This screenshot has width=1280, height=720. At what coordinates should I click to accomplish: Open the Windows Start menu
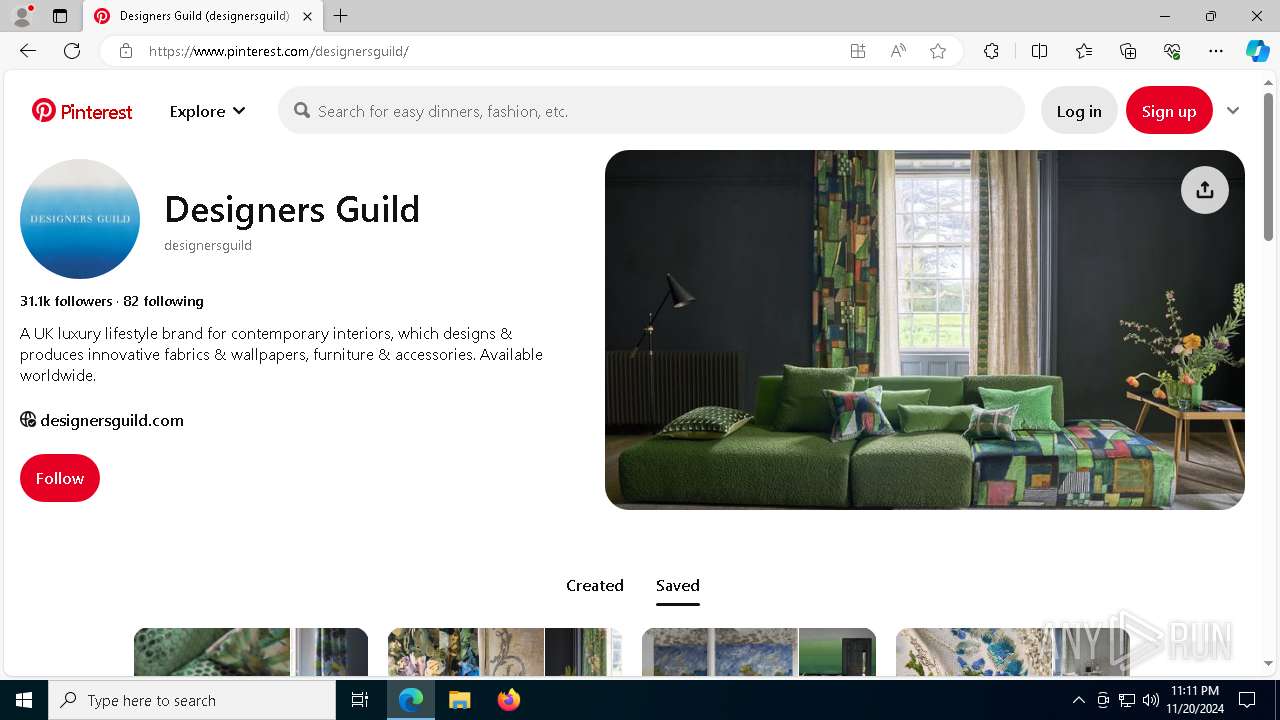24,700
